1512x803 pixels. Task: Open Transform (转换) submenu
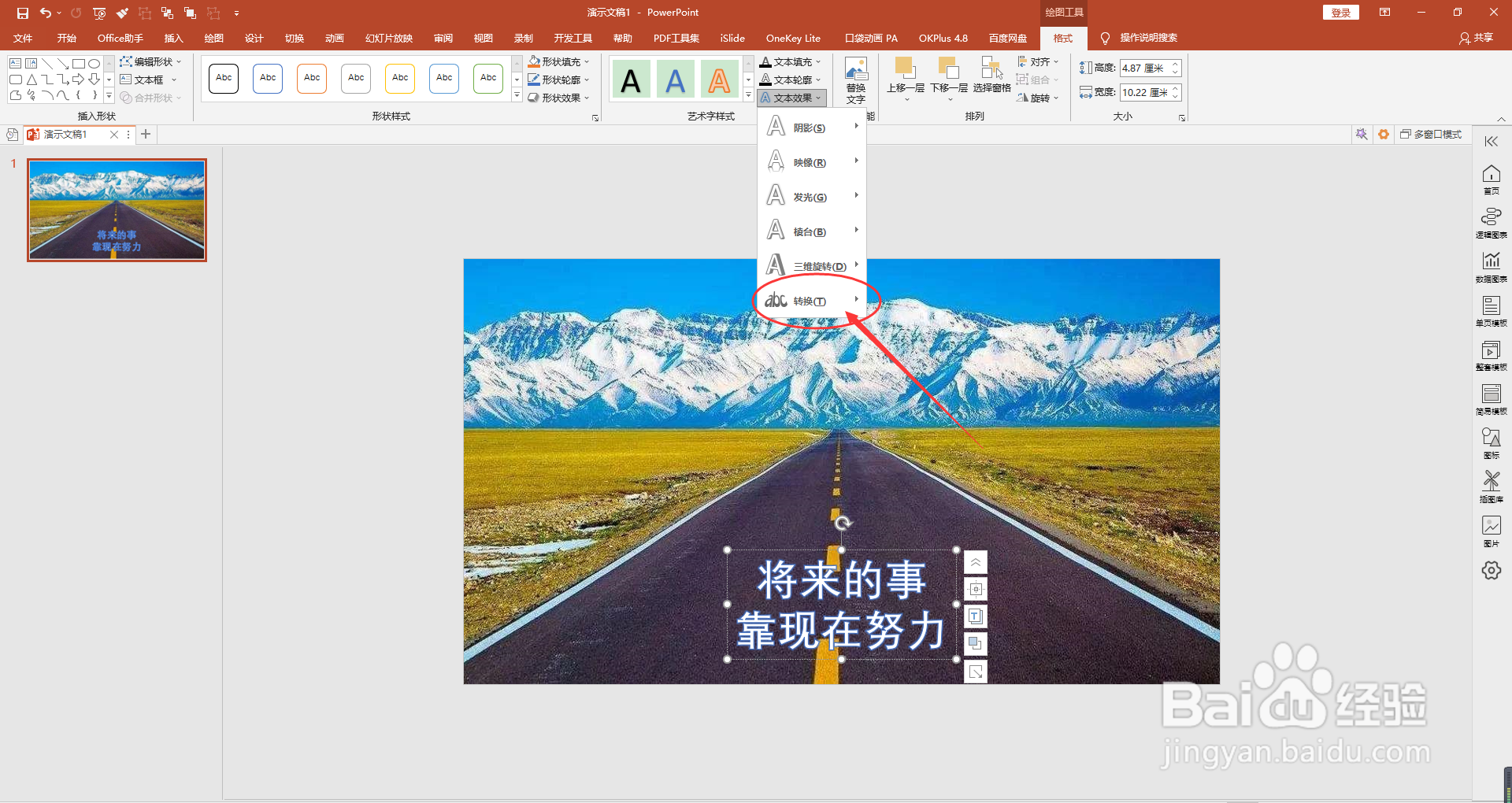click(812, 300)
